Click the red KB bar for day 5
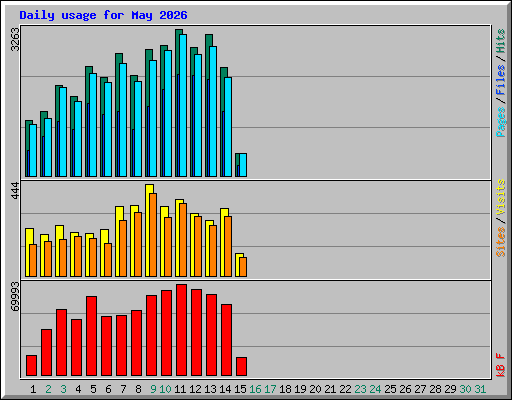 click(x=91, y=336)
